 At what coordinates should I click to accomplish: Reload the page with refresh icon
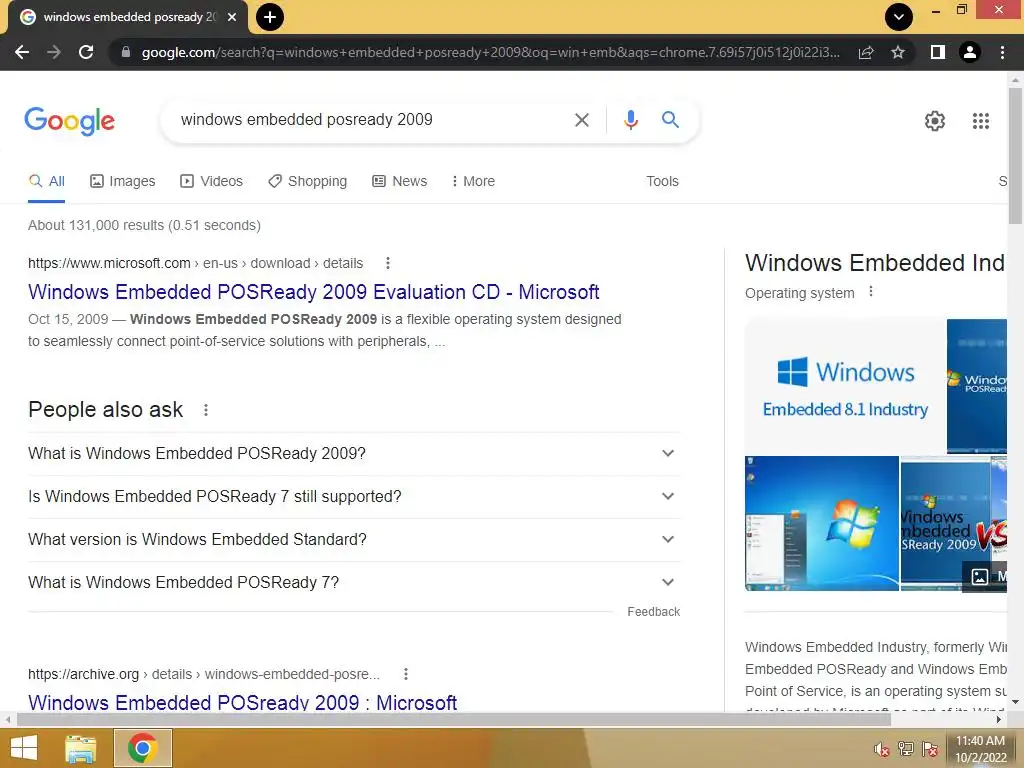click(86, 52)
